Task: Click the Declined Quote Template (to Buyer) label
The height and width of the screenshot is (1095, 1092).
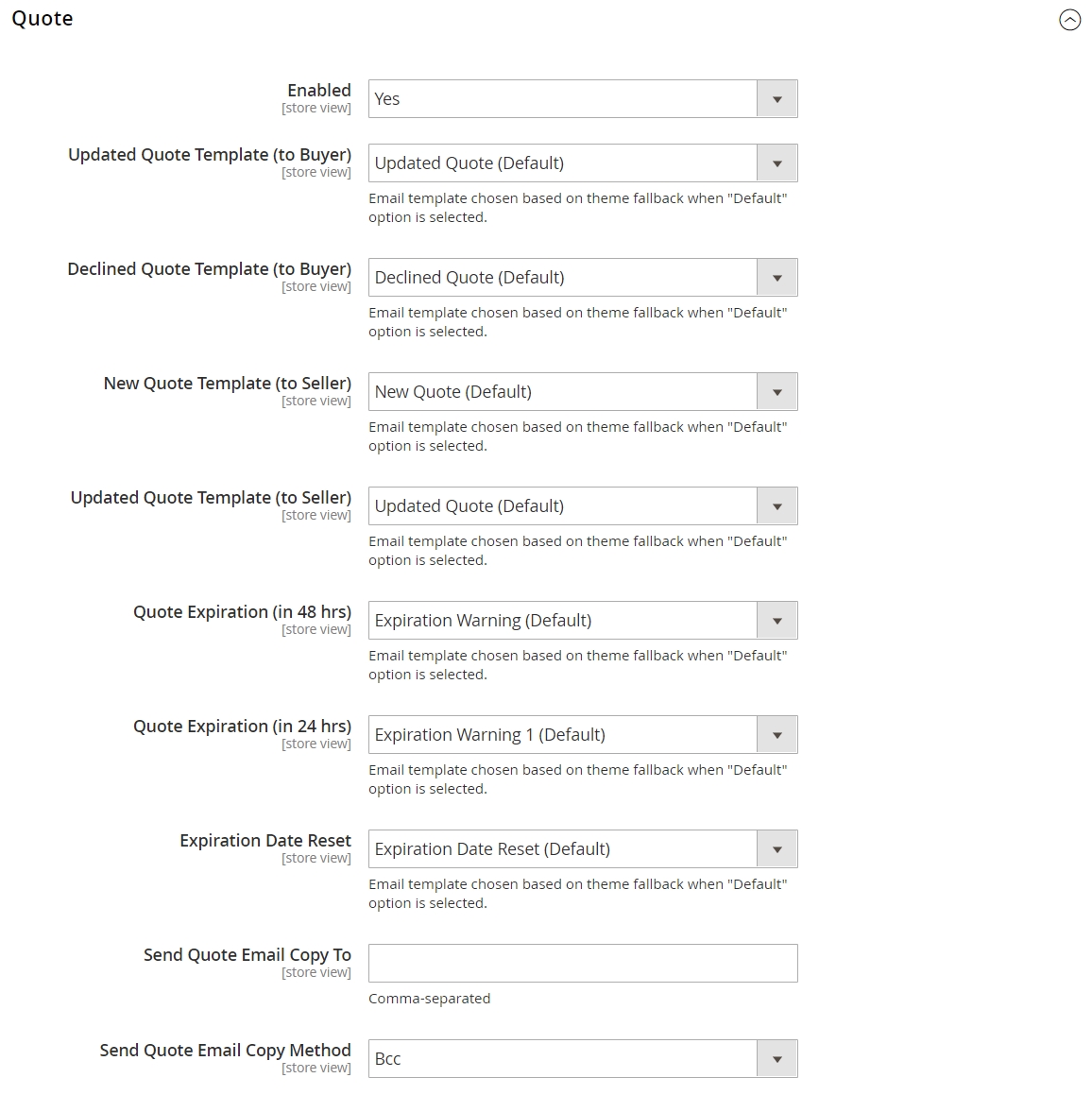Action: click(x=209, y=269)
